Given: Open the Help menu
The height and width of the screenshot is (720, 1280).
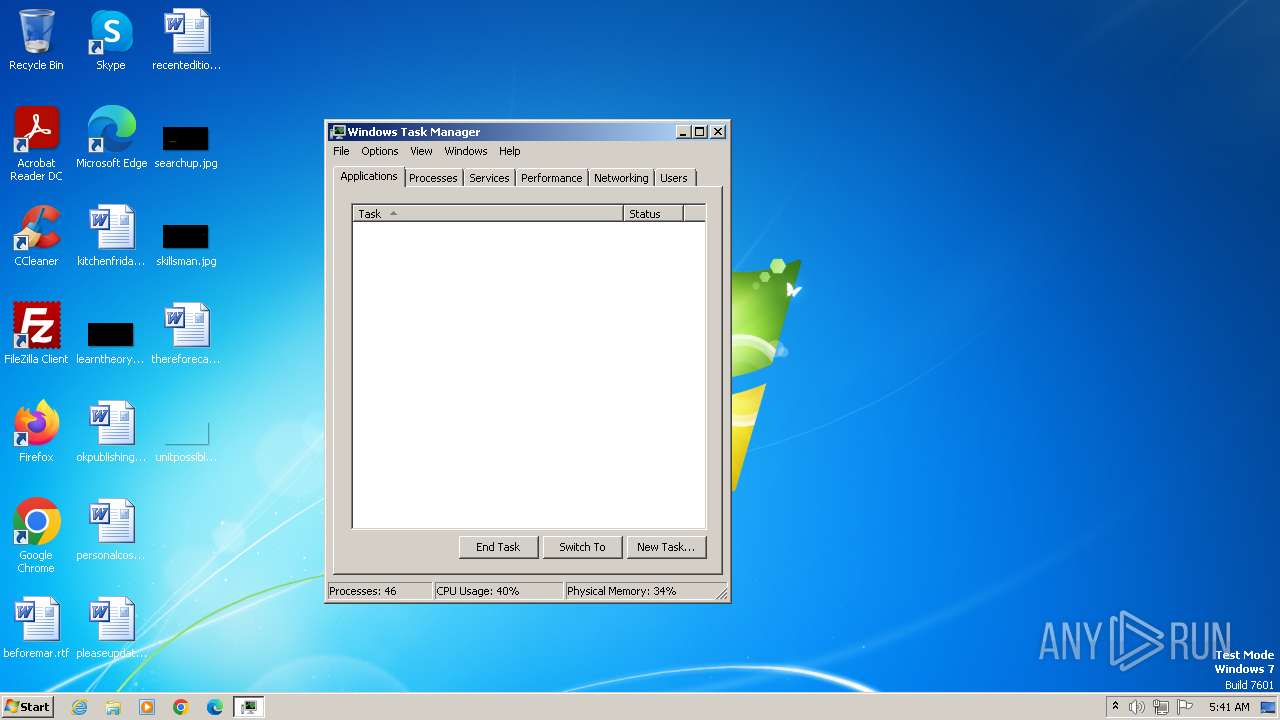Looking at the screenshot, I should (509, 151).
